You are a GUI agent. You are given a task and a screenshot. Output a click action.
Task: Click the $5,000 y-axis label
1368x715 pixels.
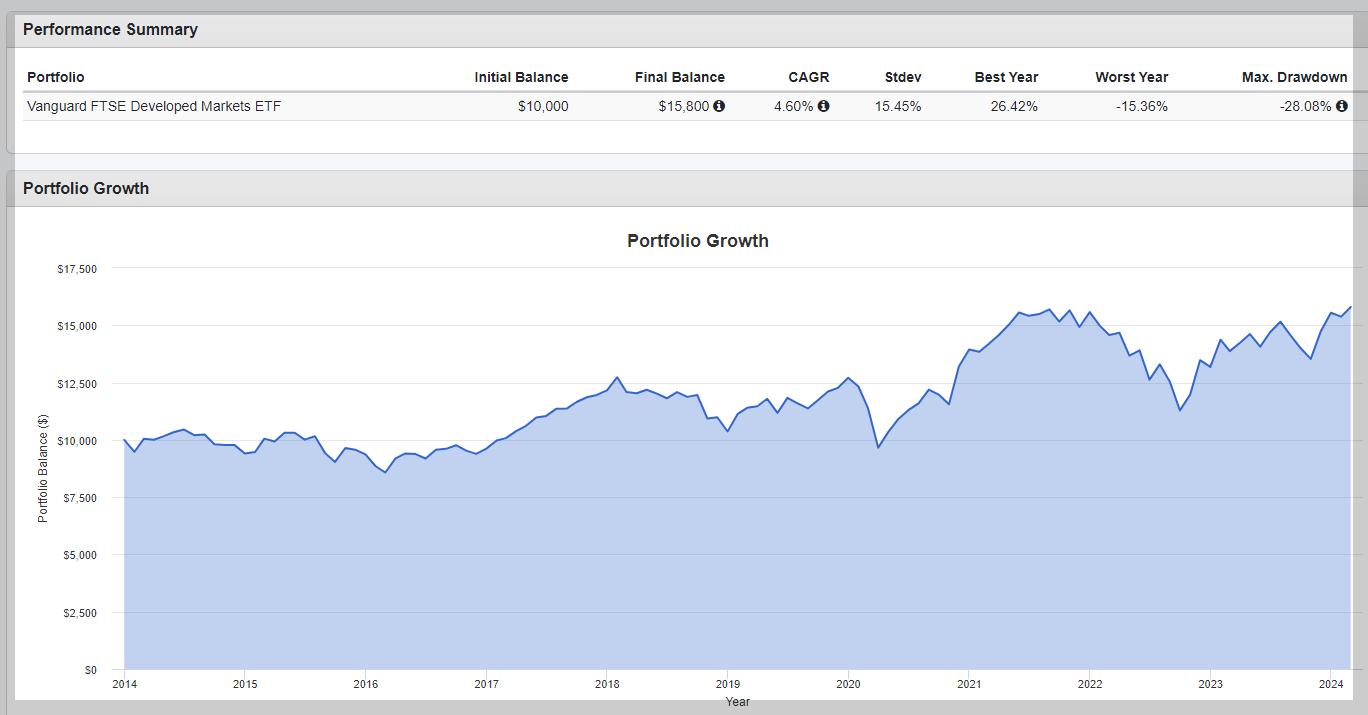click(80, 555)
